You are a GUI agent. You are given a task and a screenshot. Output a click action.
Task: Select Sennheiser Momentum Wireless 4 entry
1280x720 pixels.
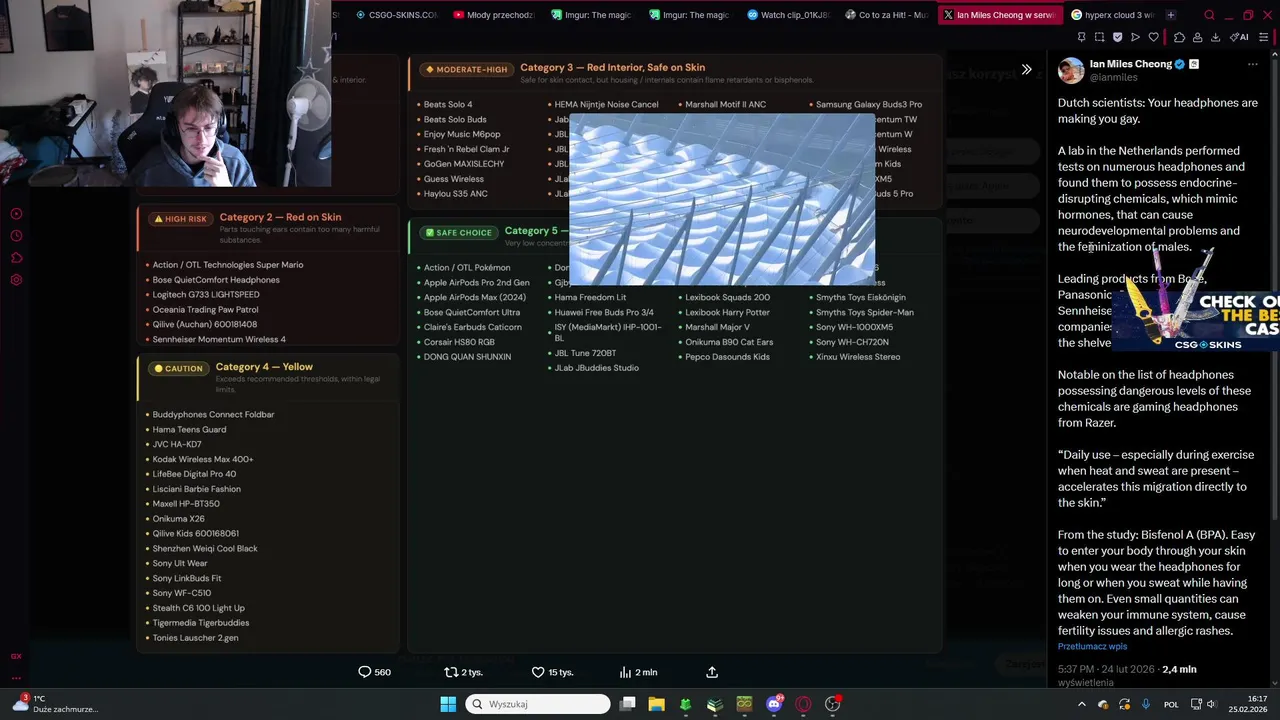219,340
